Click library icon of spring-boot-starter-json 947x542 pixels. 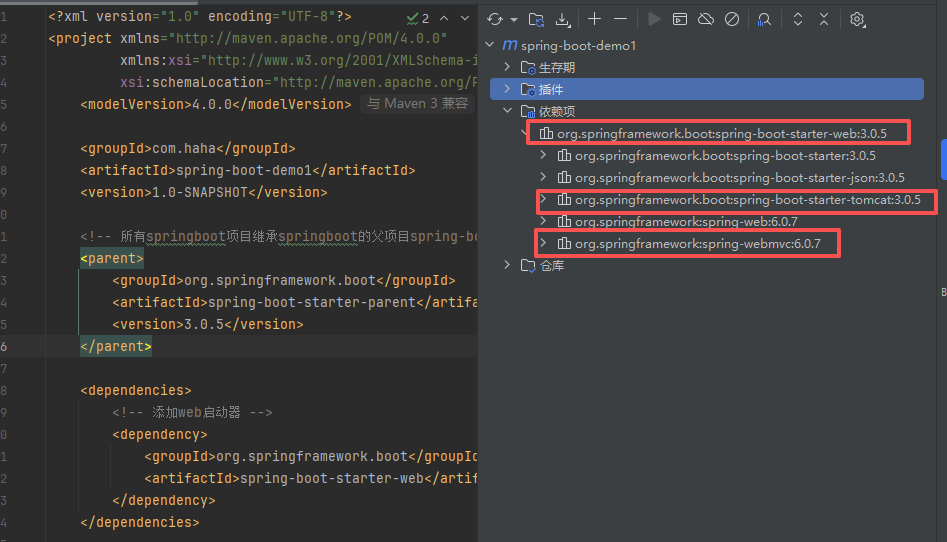pos(564,177)
